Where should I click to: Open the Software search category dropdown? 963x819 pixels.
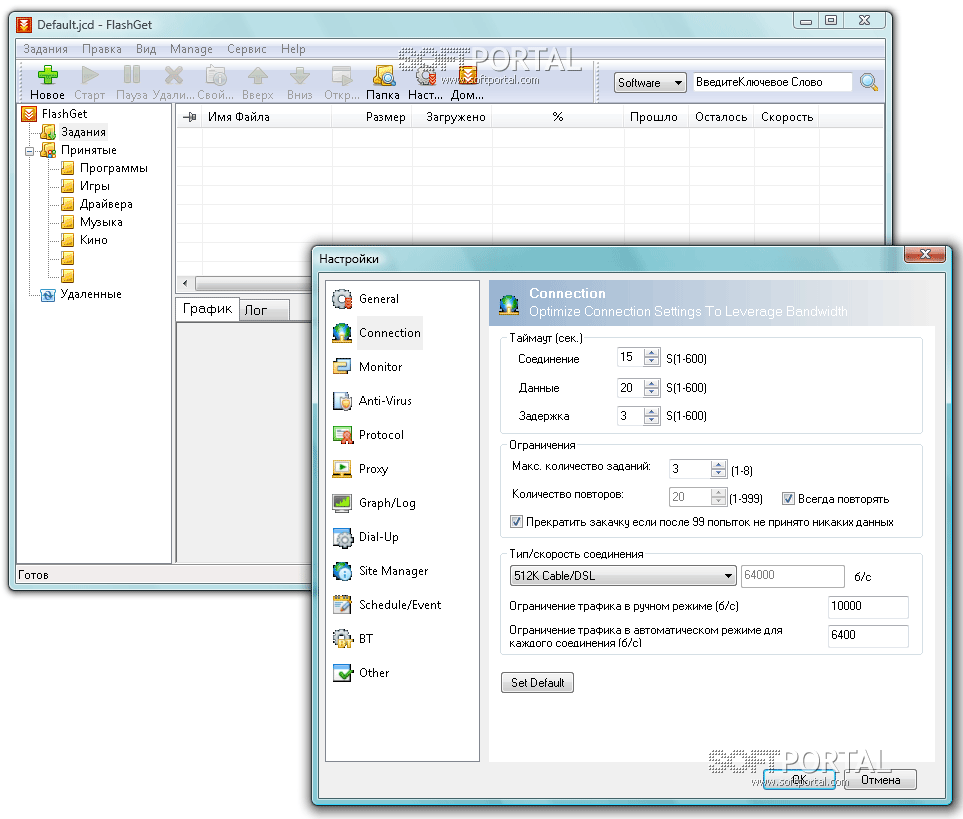(650, 82)
